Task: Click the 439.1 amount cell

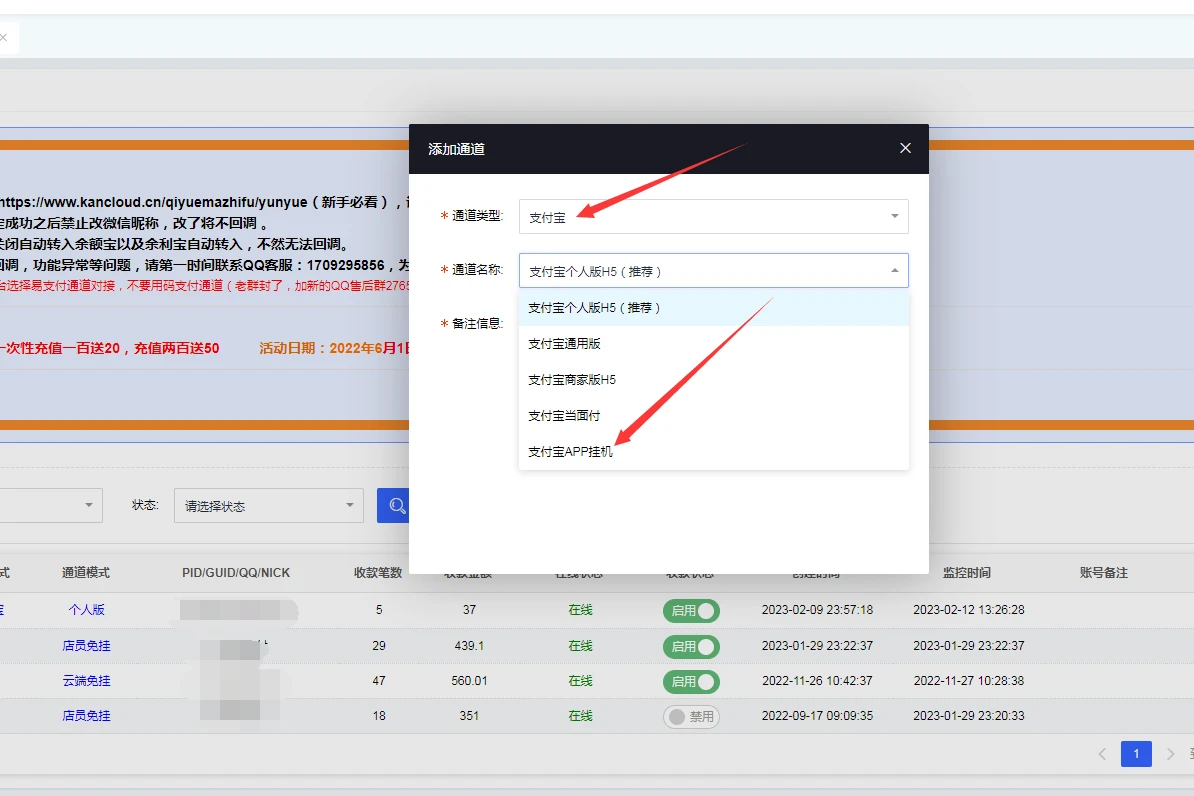Action: click(469, 645)
